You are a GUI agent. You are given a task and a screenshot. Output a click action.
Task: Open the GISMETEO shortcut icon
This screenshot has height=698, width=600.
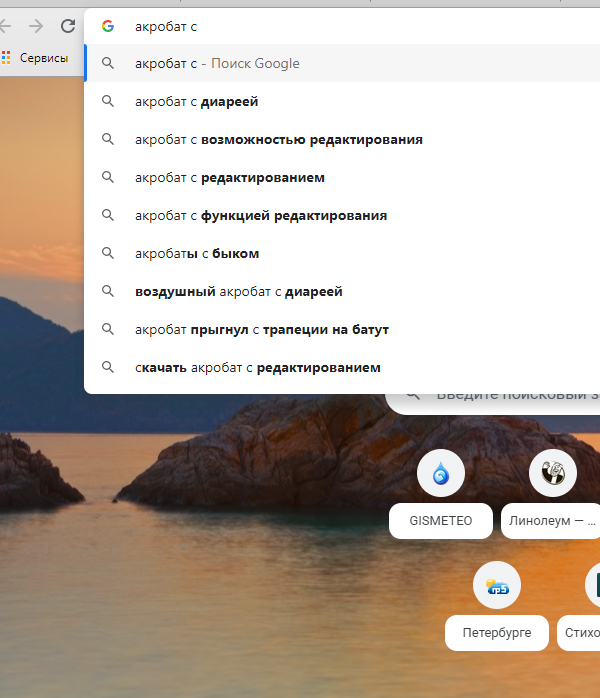click(x=440, y=474)
